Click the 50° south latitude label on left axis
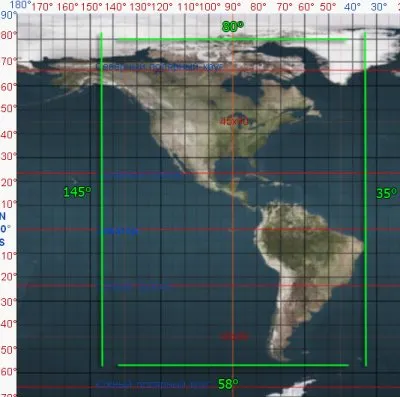The height and width of the screenshot is (397, 400). click(x=9, y=350)
